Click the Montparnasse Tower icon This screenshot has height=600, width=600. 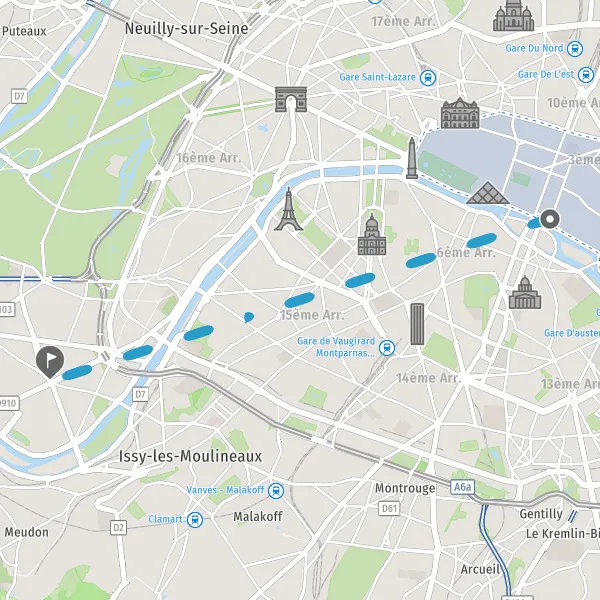click(x=417, y=324)
